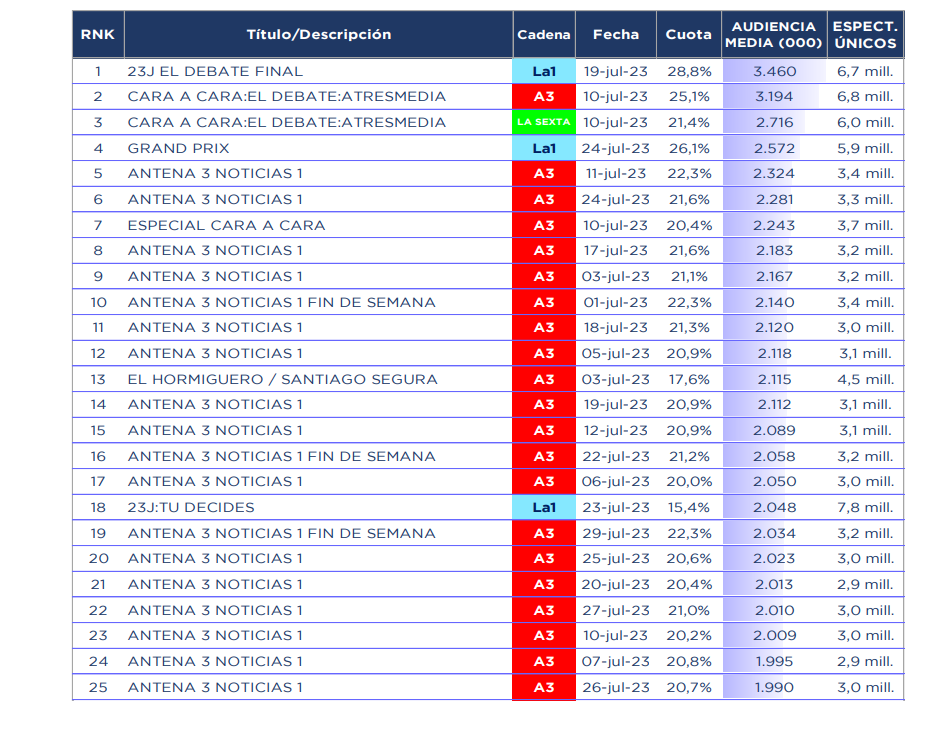Select EL HORMIGUERO / SANTIAGO SEGURA title
This screenshot has width=930, height=735.
pos(282,380)
